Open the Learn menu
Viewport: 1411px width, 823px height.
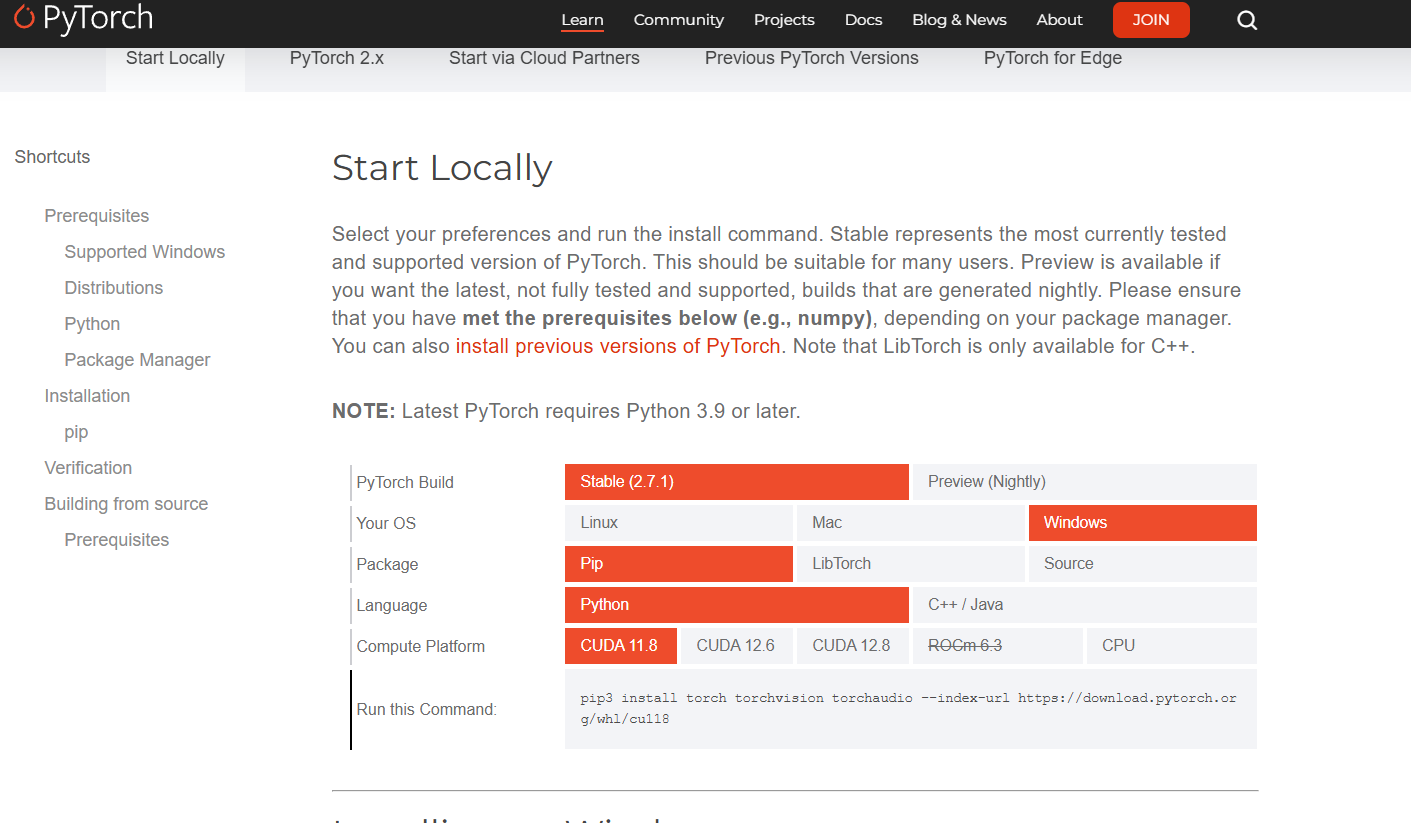582,20
